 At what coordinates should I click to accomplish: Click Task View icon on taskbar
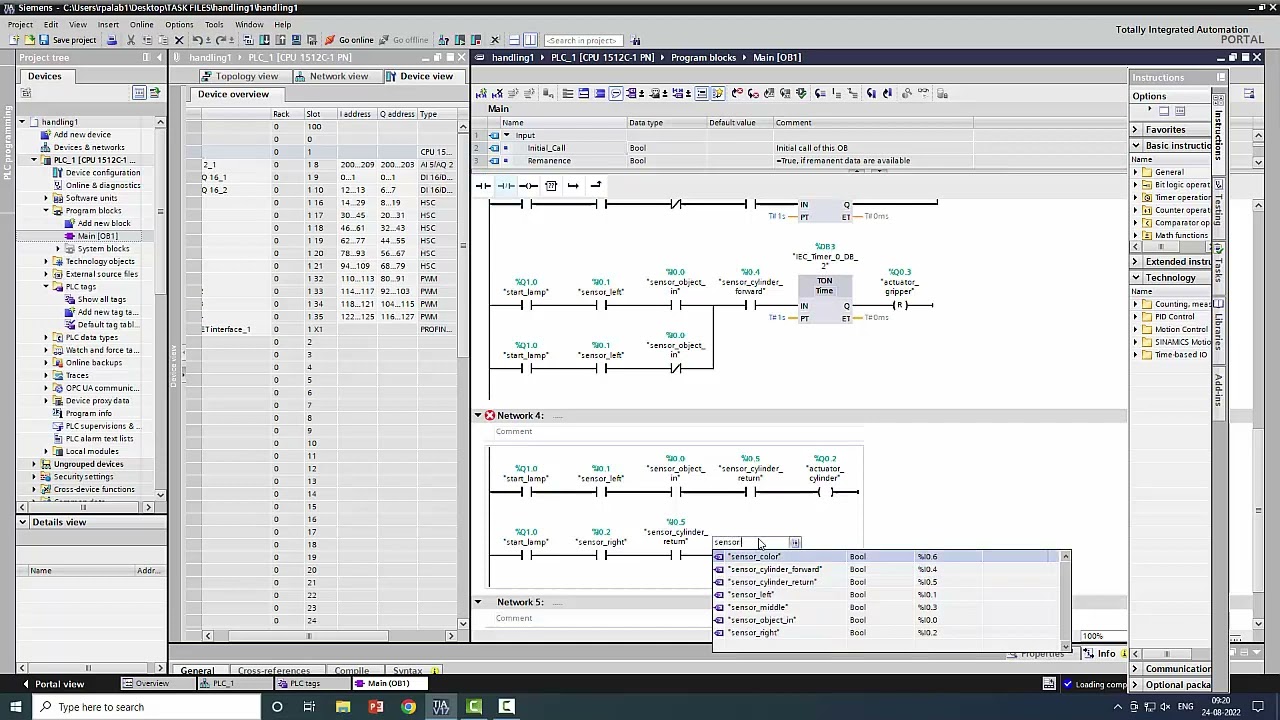pos(309,707)
